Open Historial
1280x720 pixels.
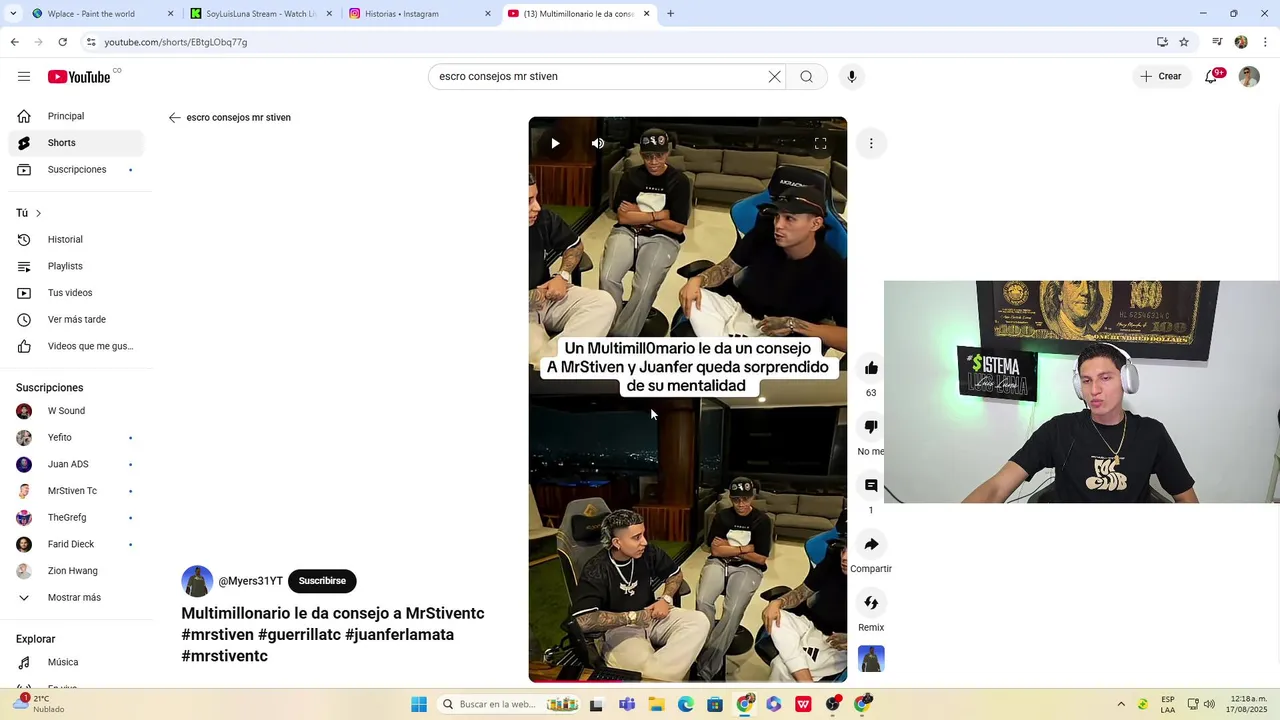point(76,239)
